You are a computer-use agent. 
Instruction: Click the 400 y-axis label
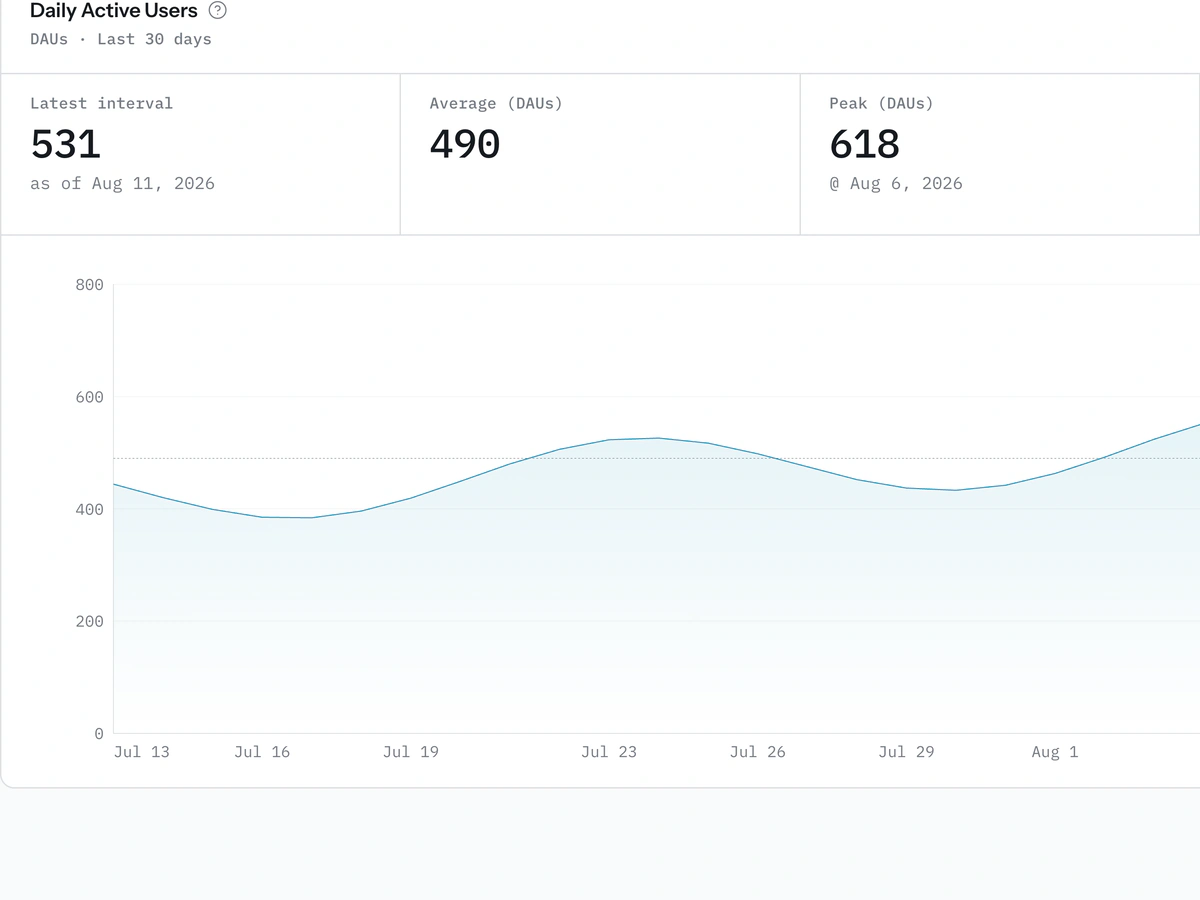coord(89,509)
